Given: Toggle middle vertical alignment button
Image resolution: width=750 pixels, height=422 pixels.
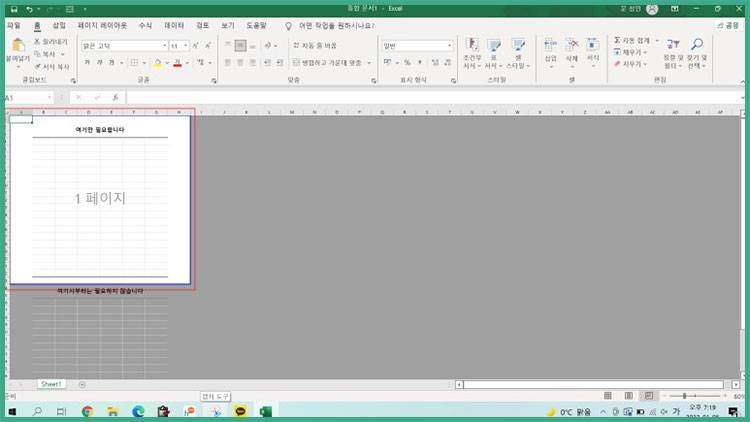Looking at the screenshot, I should click(x=240, y=45).
